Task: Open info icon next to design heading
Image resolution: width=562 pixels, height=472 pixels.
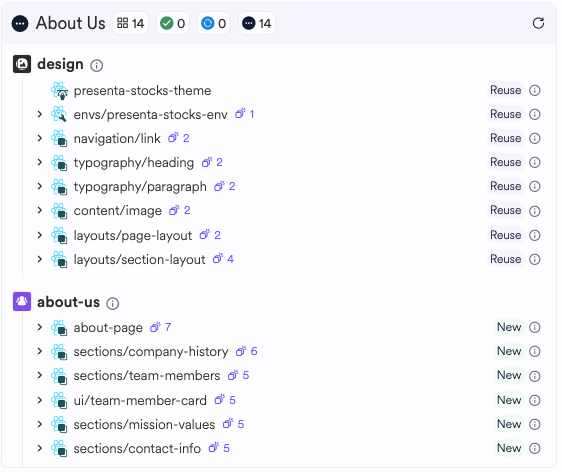Action: pyautogui.click(x=96, y=66)
